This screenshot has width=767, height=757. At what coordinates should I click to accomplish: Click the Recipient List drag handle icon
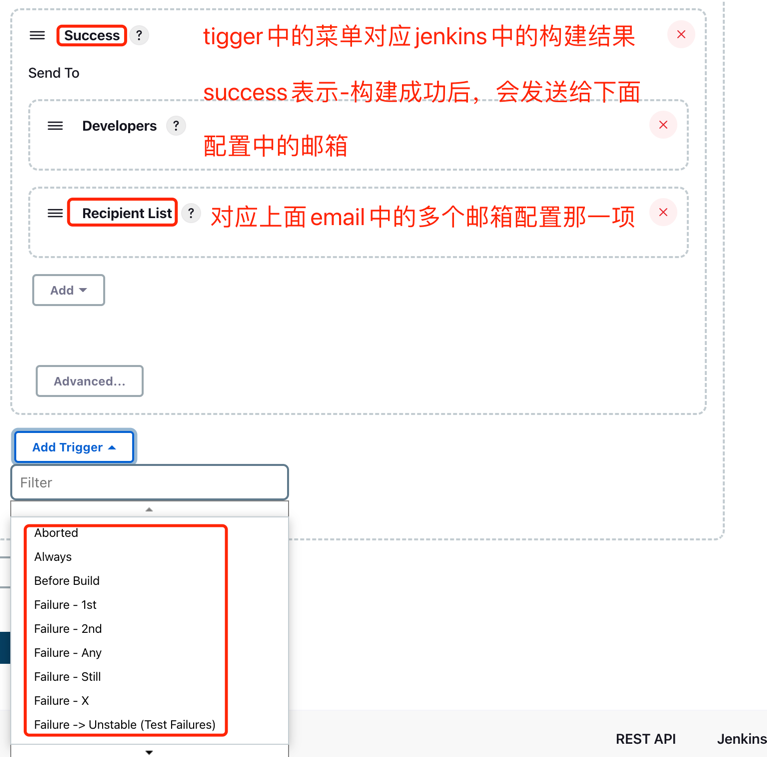[55, 213]
